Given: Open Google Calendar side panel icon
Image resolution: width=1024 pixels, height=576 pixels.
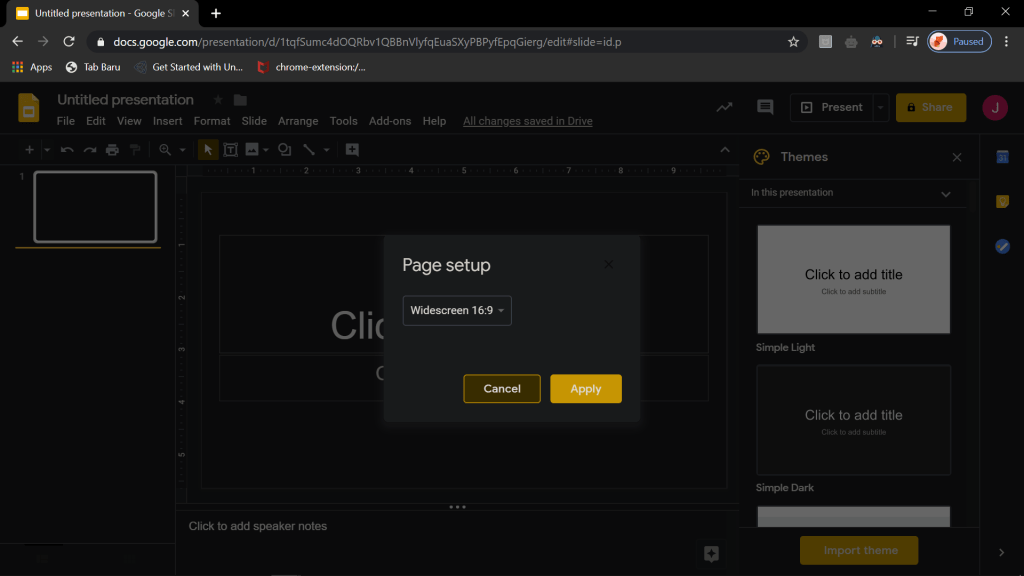Looking at the screenshot, I should pyautogui.click(x=1002, y=157).
